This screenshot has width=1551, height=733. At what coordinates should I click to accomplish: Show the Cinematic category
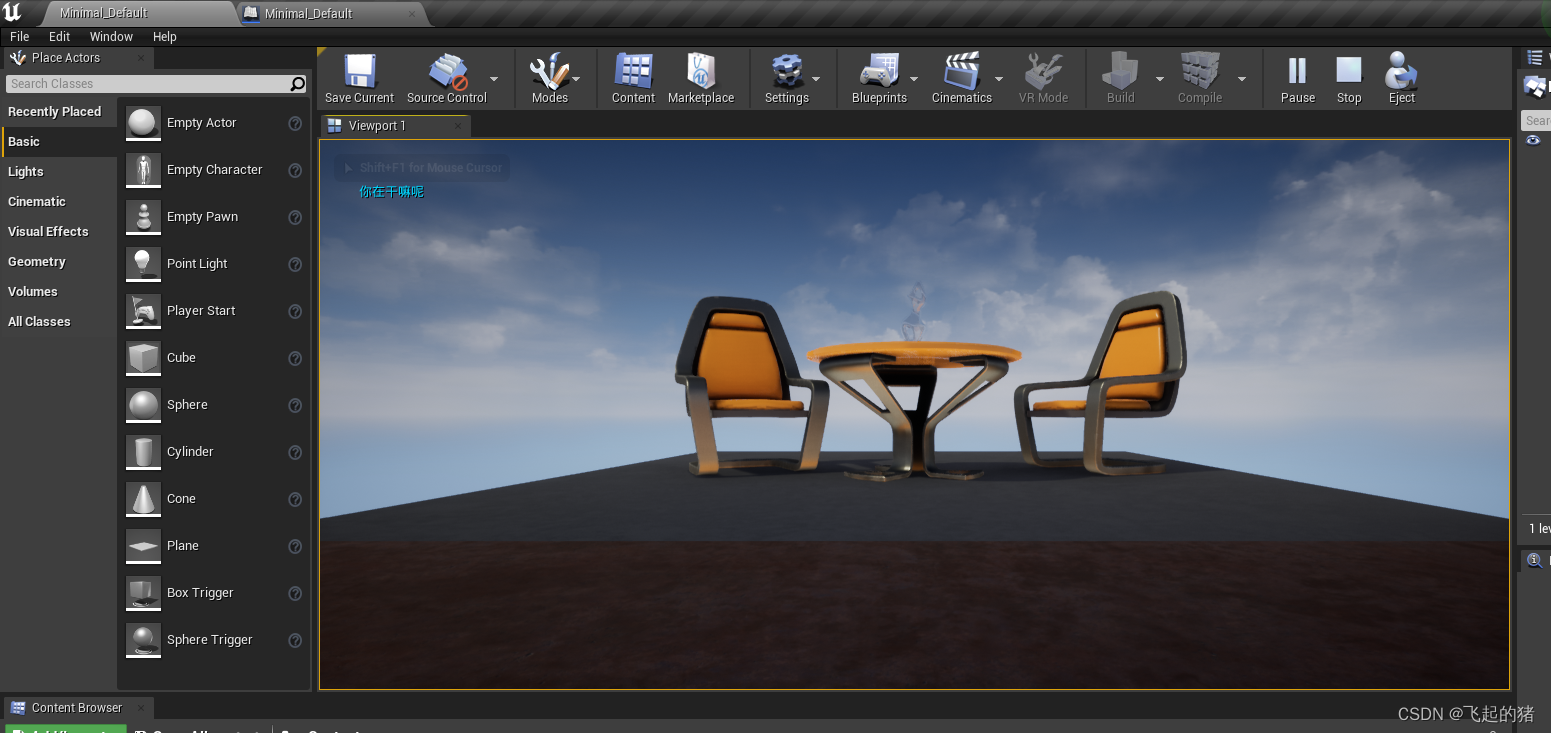(59, 202)
